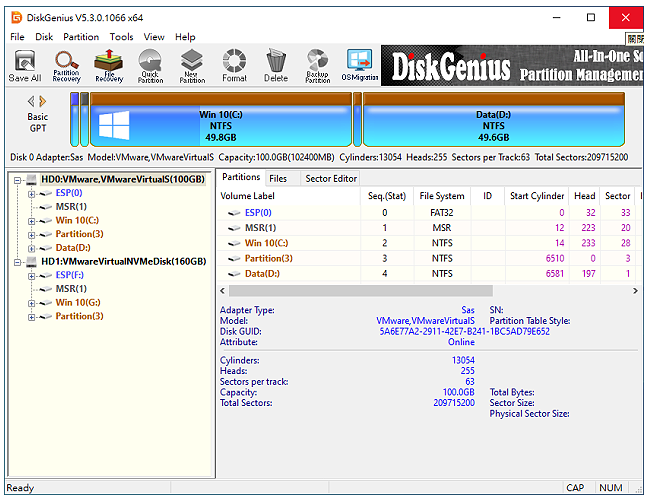This screenshot has height=501, width=651.
Task: Sort by the File System column header
Action: (x=442, y=196)
